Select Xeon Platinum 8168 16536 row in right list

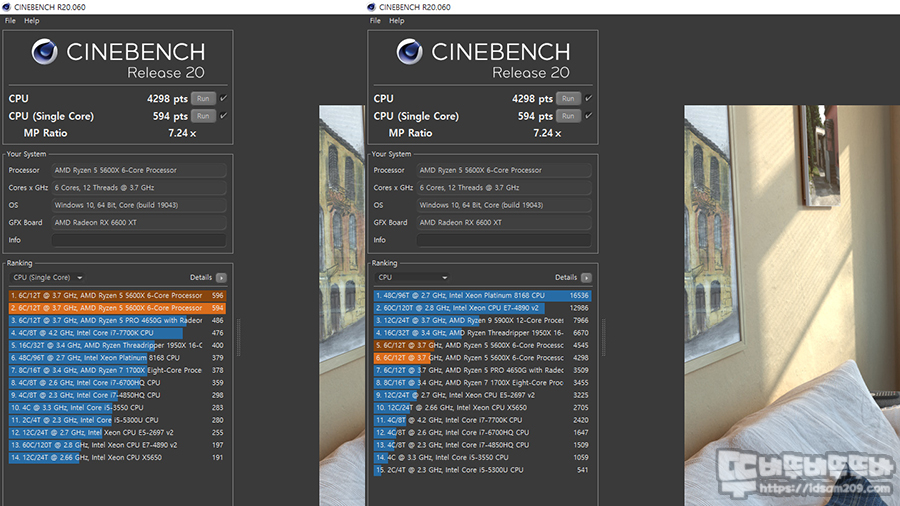482,295
